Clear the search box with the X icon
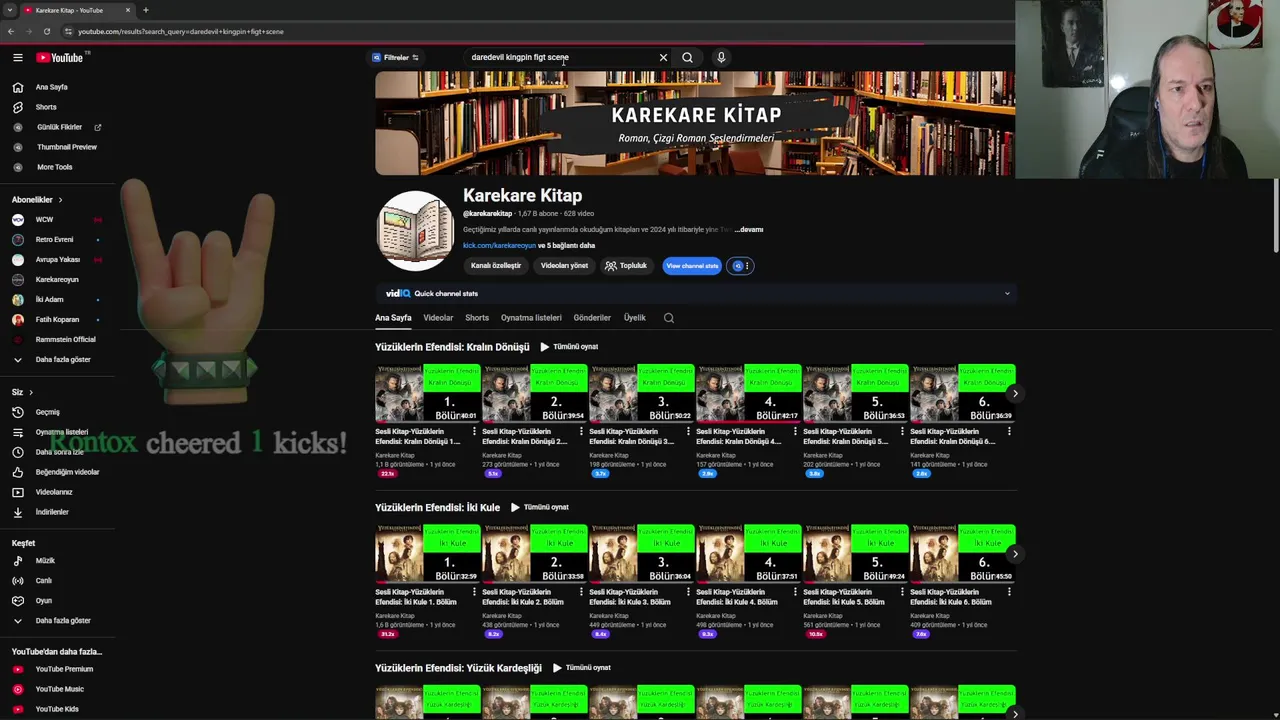The width and height of the screenshot is (1280, 720). coord(663,58)
